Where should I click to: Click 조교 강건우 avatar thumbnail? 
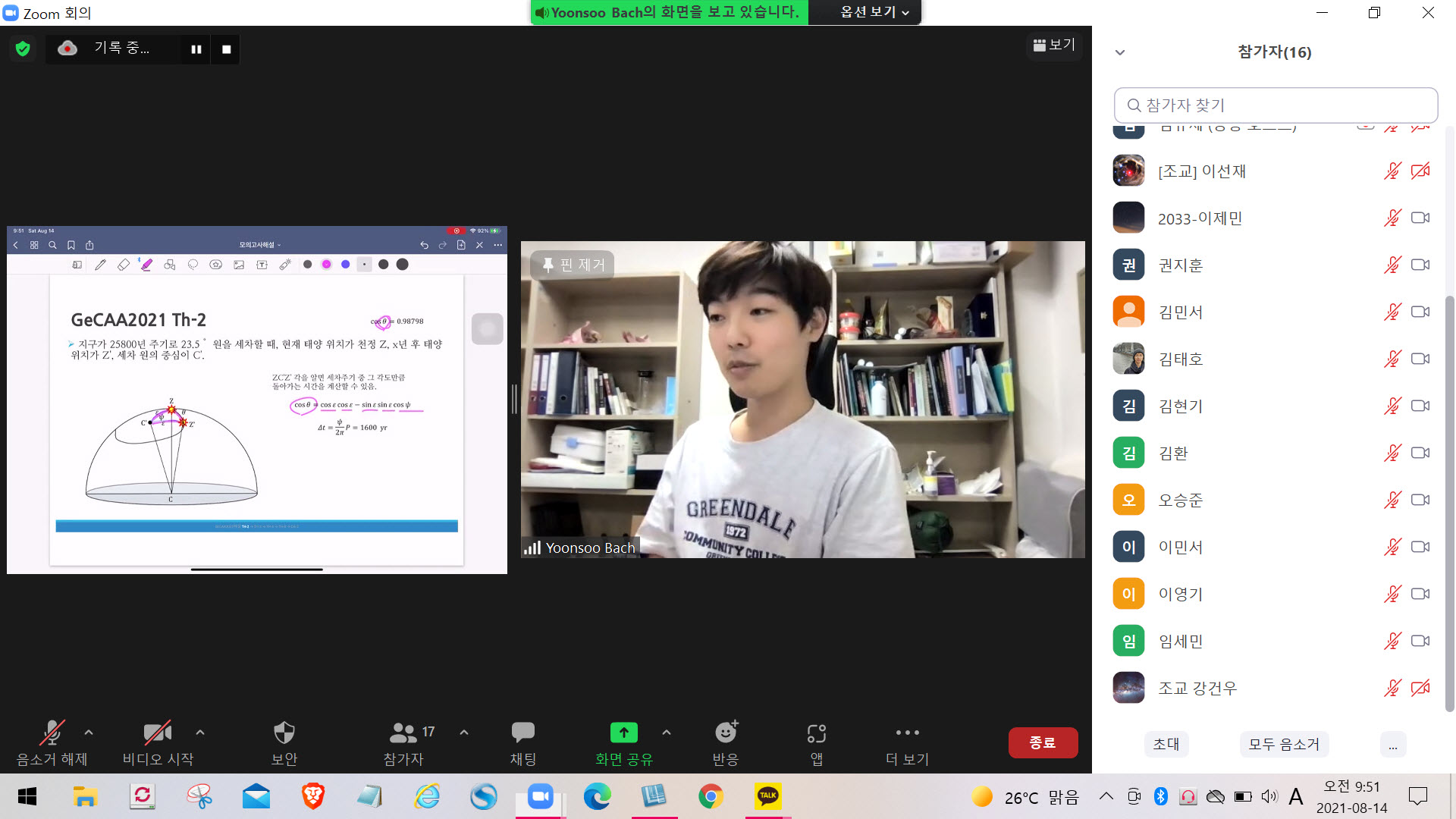(x=1128, y=689)
